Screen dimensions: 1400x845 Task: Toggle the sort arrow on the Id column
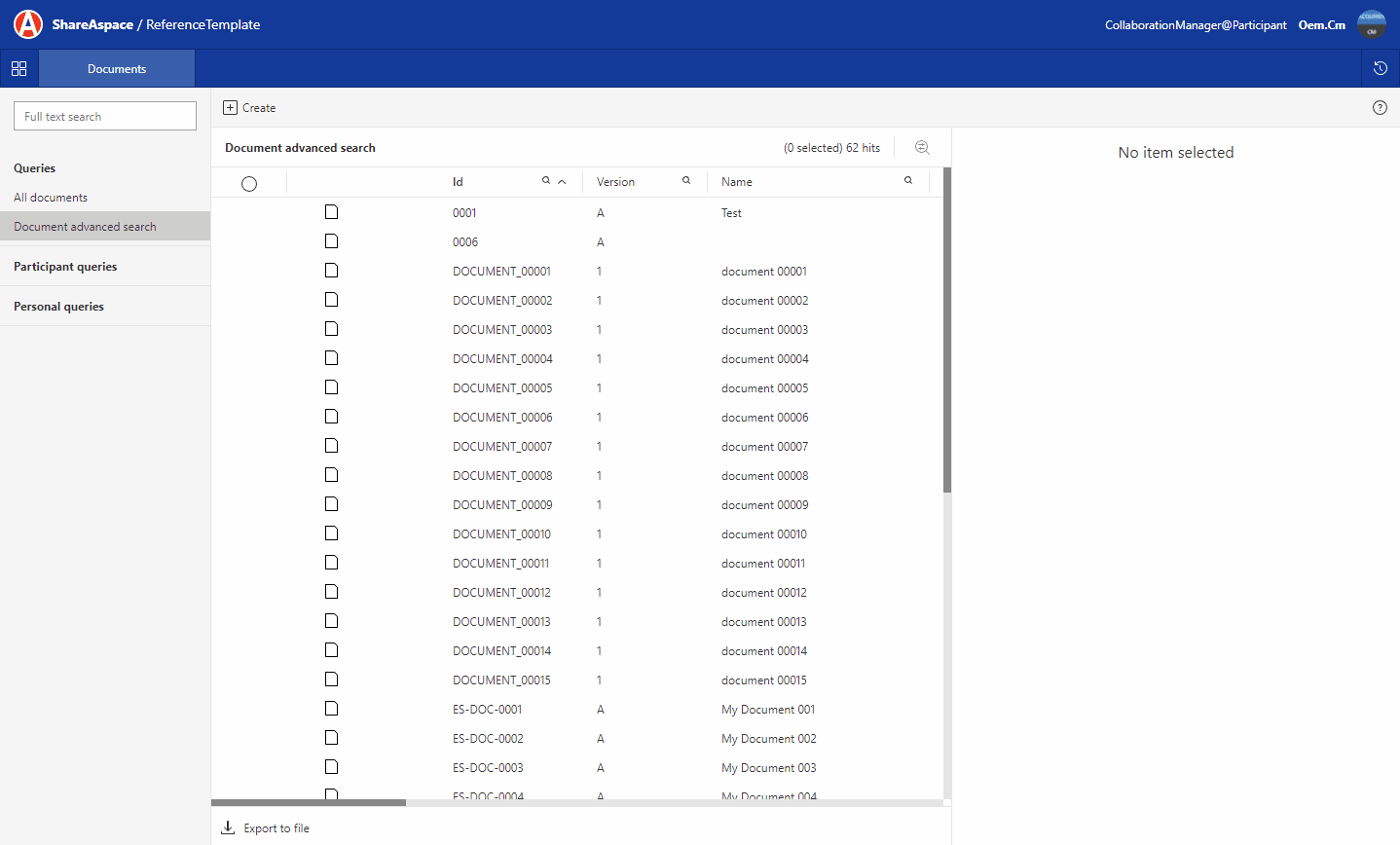pyautogui.click(x=561, y=180)
